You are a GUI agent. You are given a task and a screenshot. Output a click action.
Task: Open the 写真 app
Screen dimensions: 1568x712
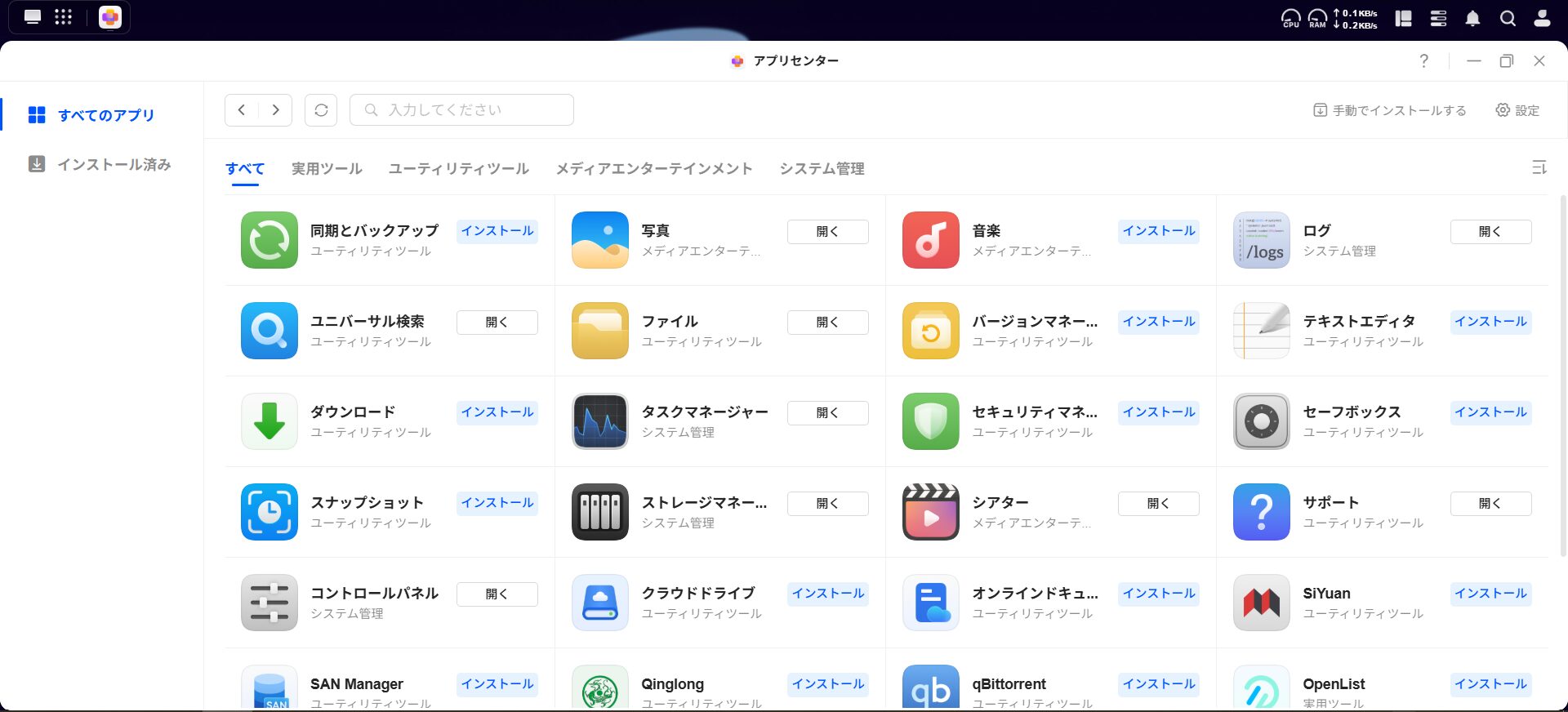coord(827,232)
